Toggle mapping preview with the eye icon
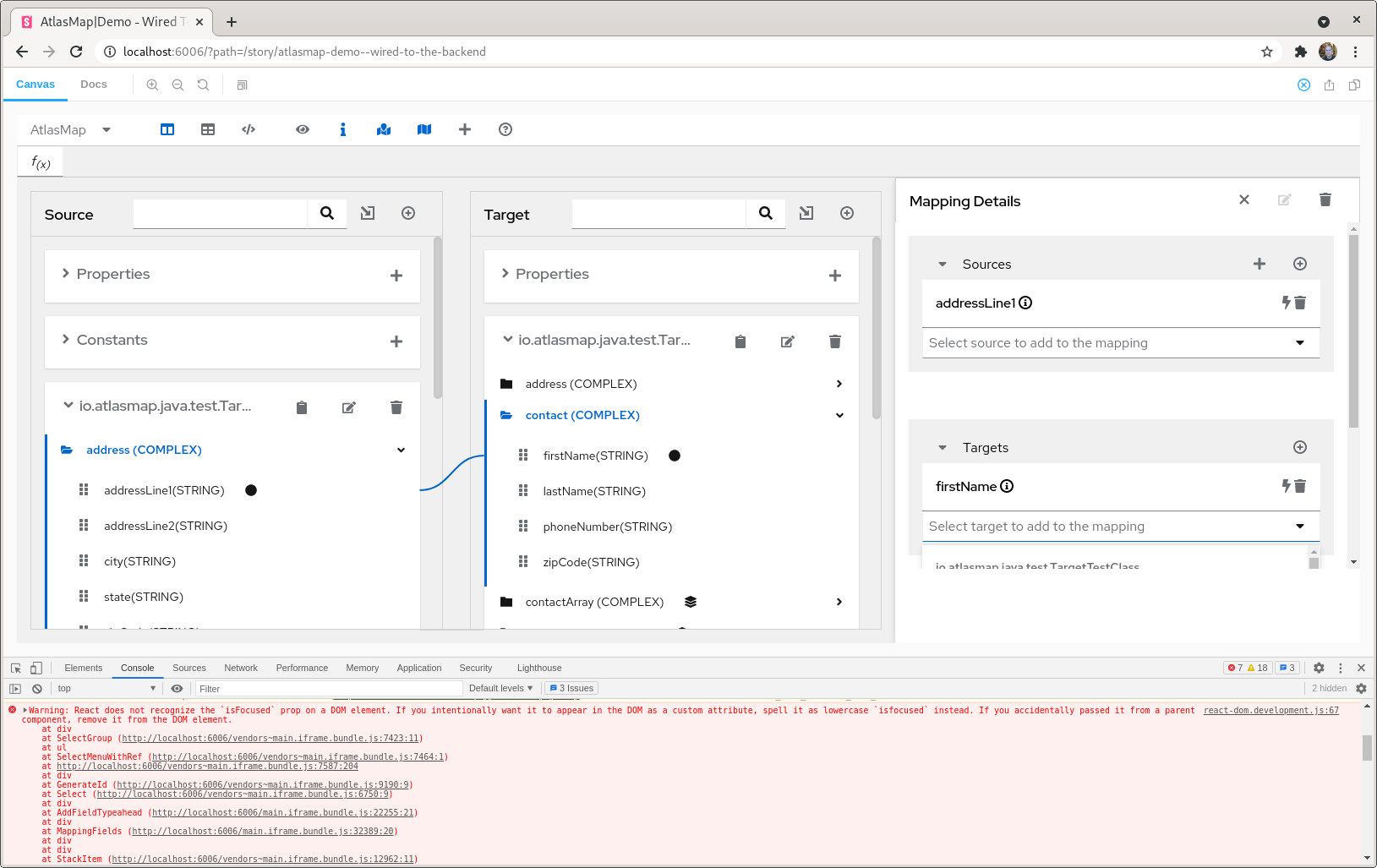The image size is (1377, 868). point(303,129)
